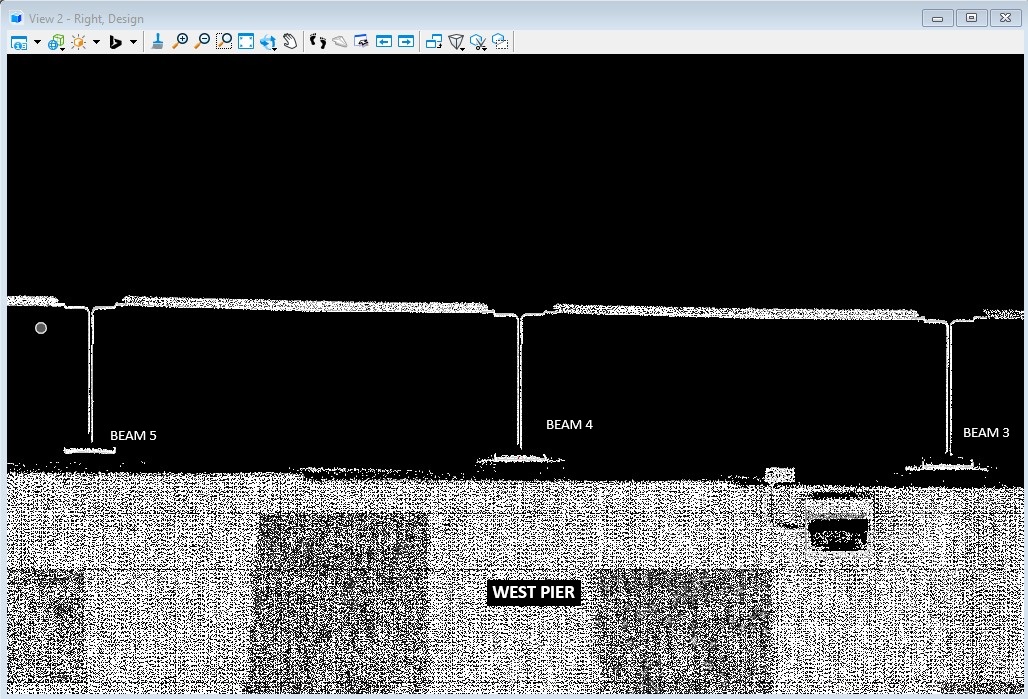1028x699 pixels.
Task: Expand the View Attributes dropdown arrow
Action: tap(37, 42)
